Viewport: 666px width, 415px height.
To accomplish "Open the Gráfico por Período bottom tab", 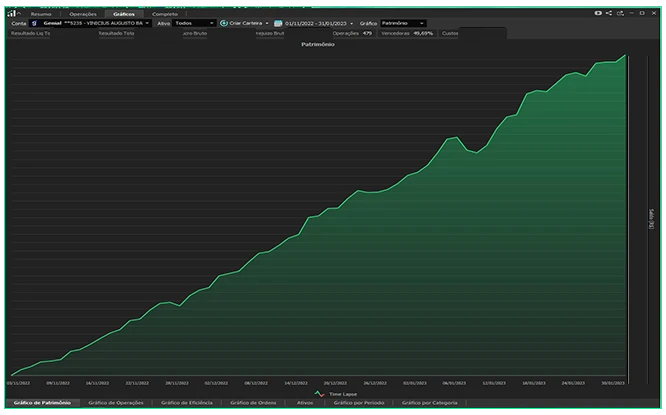I will coord(358,403).
